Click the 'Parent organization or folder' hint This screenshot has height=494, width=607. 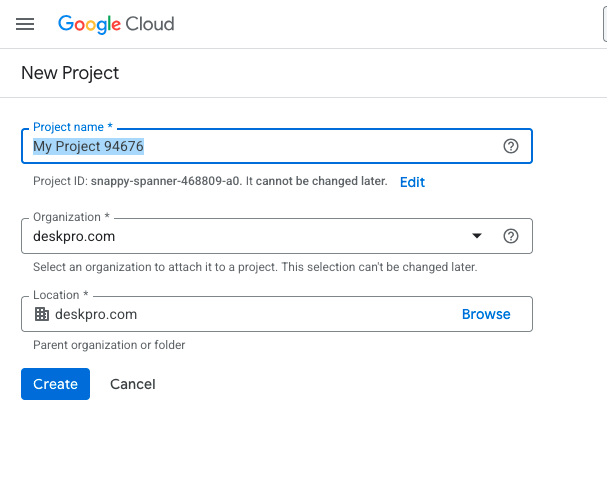(109, 345)
